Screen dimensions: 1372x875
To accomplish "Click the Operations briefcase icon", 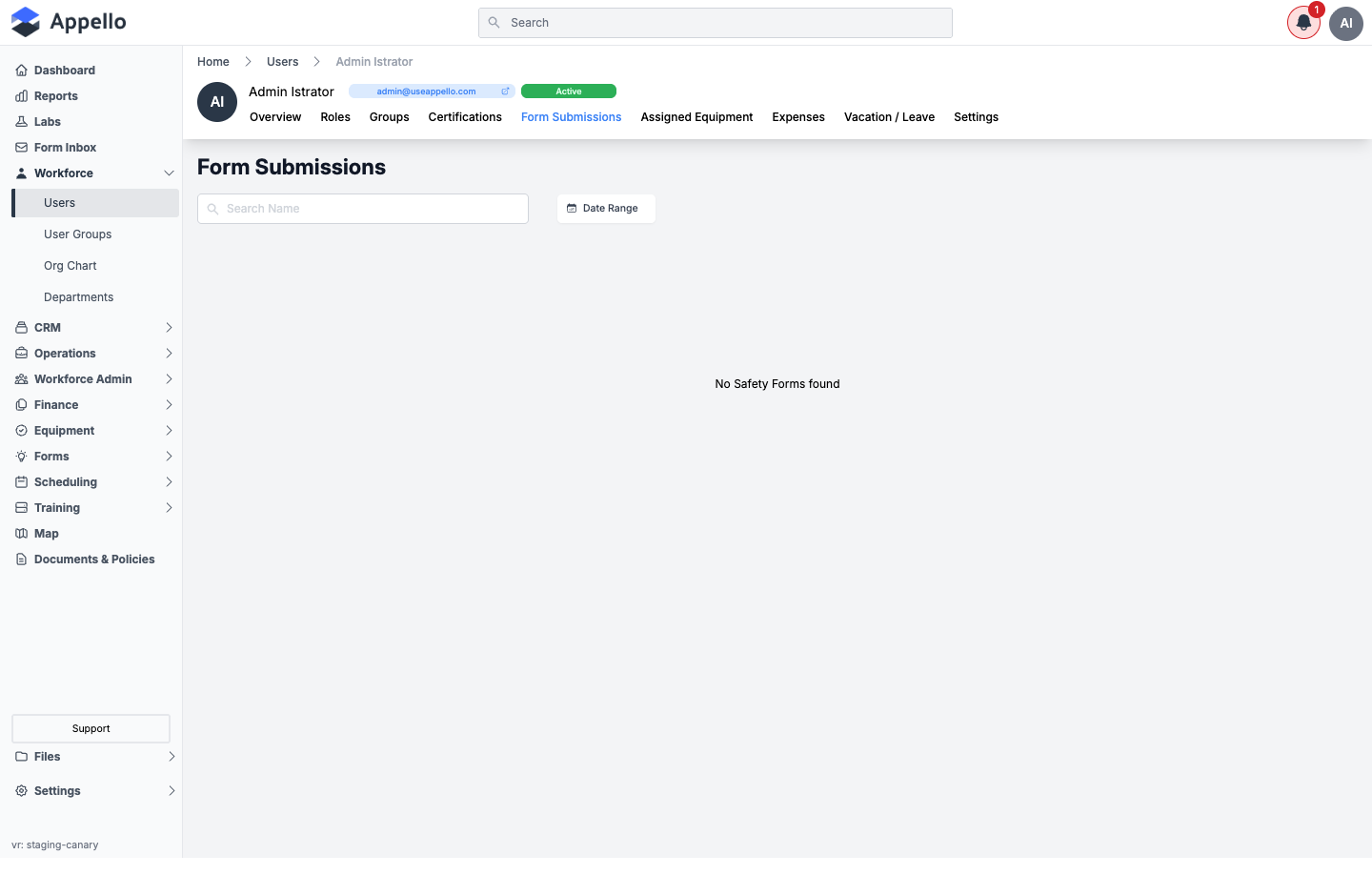I will 21,354.
